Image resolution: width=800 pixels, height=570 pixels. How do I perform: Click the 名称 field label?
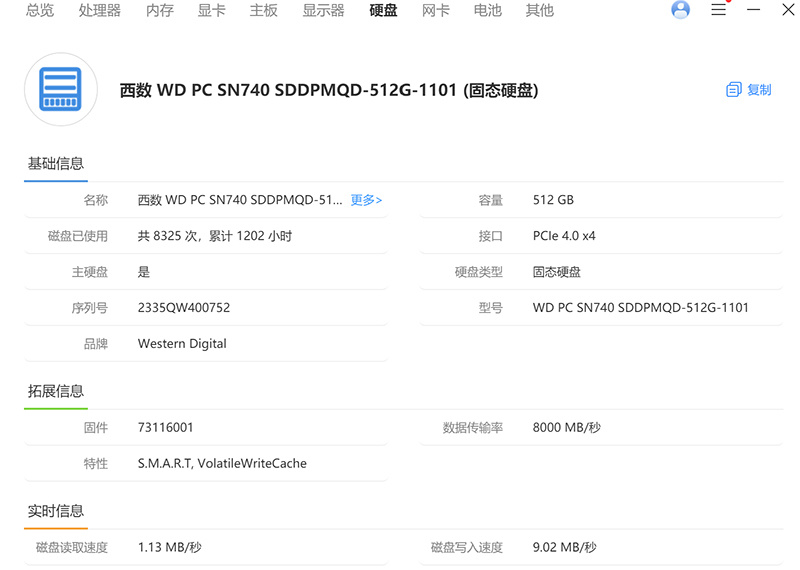[95, 200]
